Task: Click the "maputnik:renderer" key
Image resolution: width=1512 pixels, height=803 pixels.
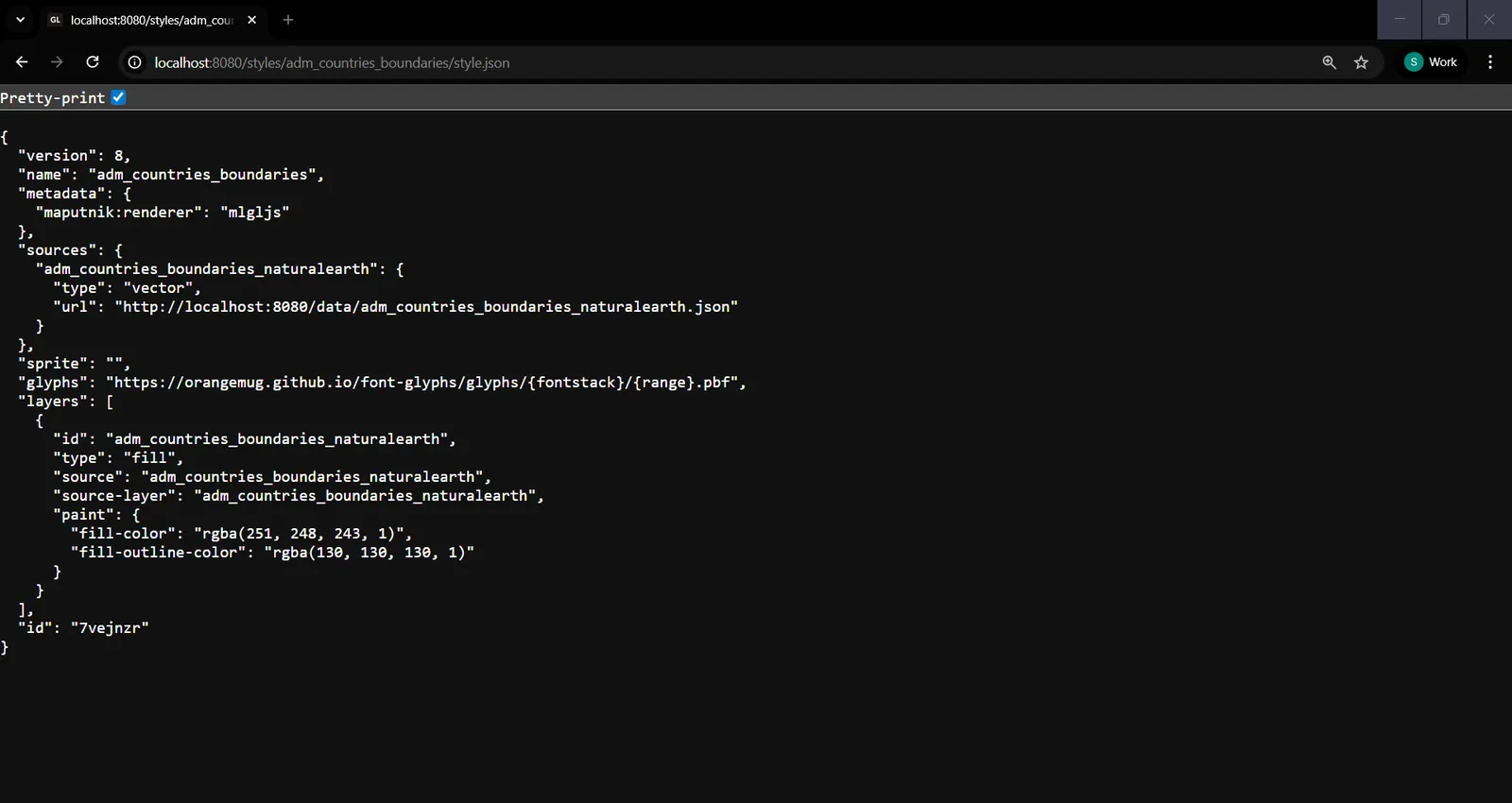Action: tap(118, 213)
